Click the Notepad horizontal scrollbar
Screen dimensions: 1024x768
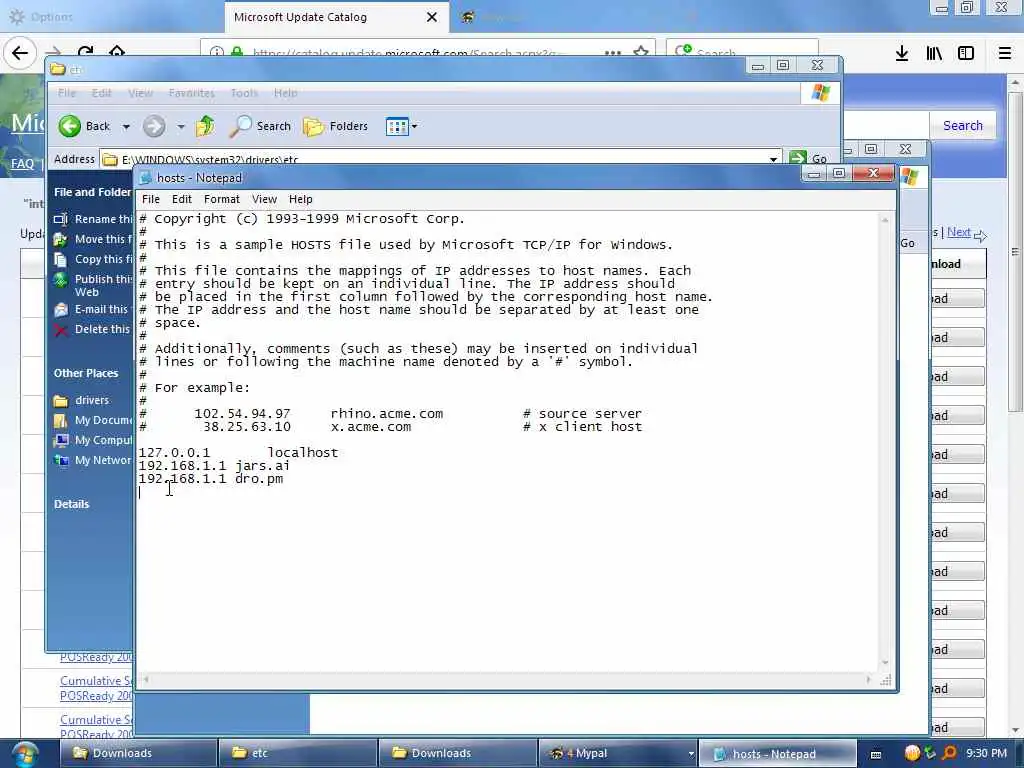[507, 679]
